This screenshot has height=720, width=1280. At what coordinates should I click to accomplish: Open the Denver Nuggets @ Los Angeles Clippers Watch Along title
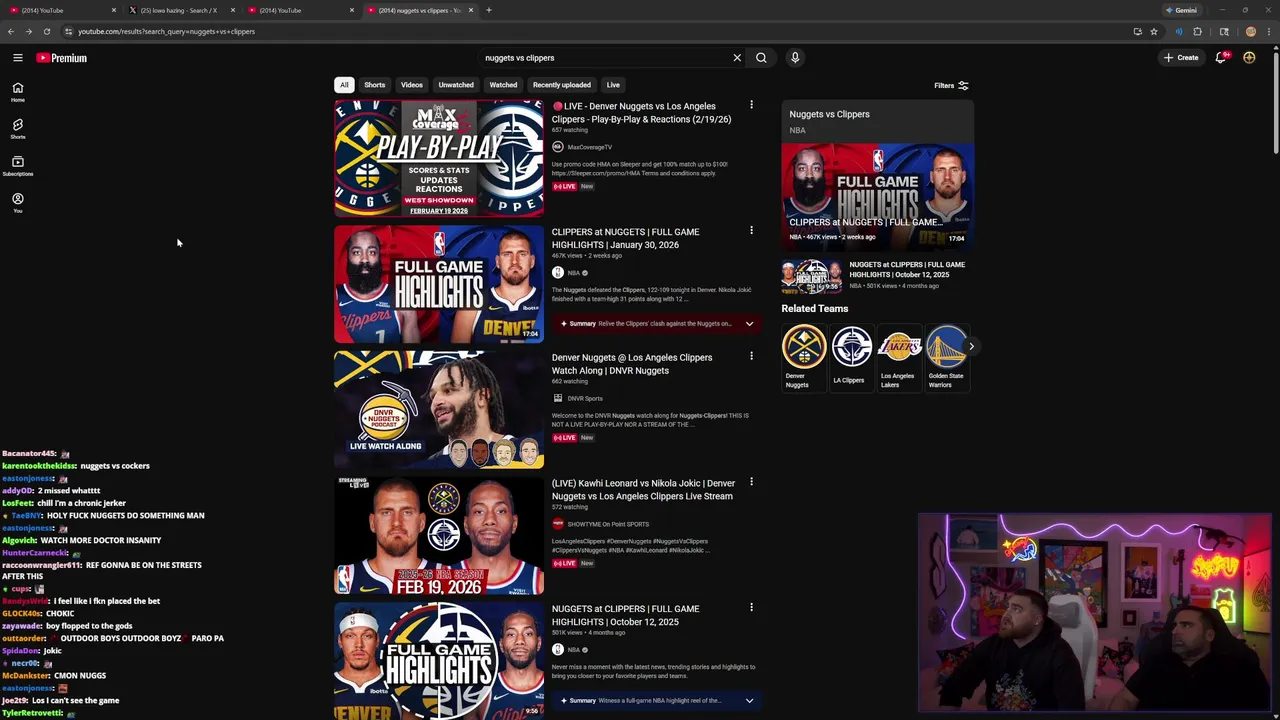pos(632,364)
